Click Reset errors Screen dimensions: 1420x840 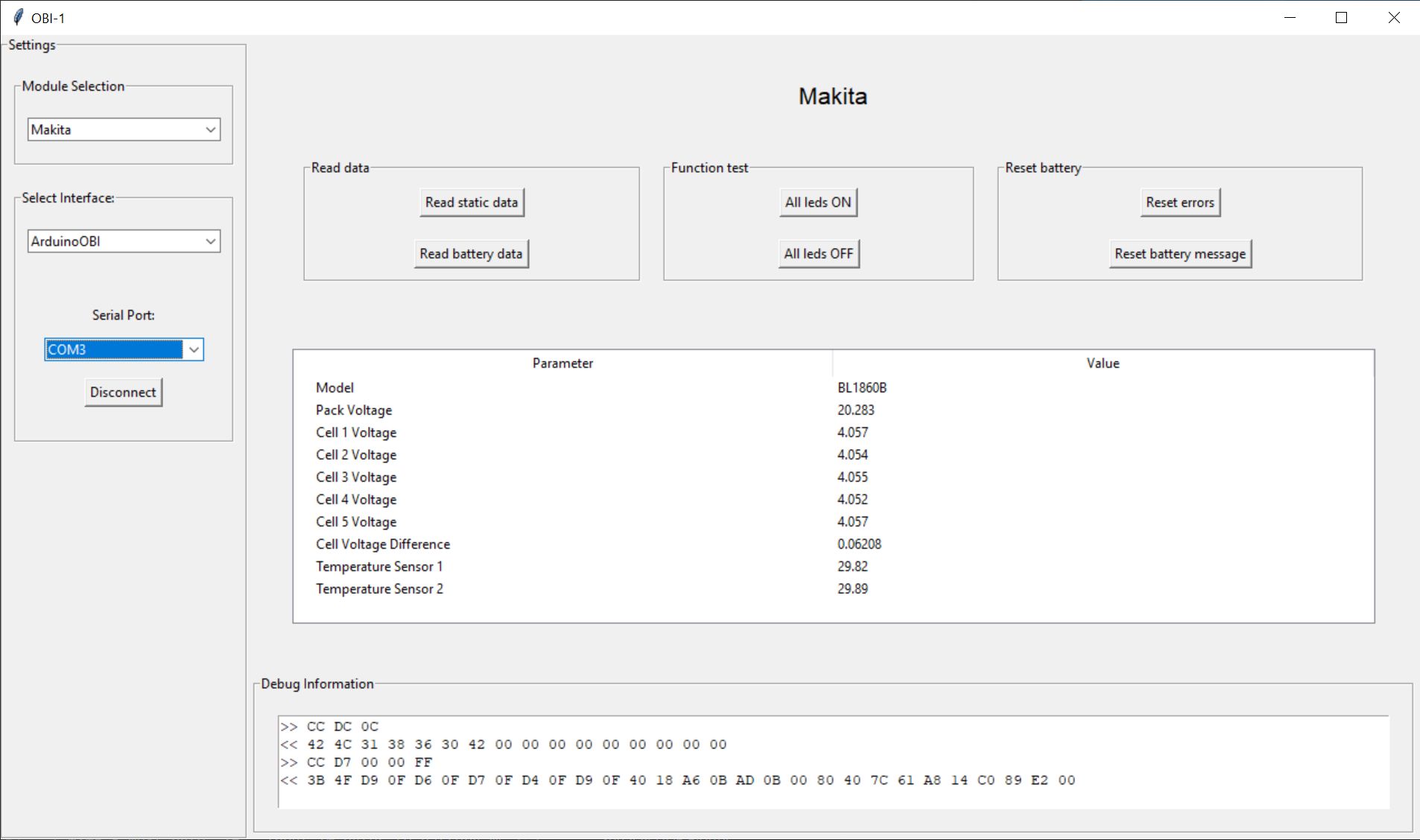(1180, 202)
